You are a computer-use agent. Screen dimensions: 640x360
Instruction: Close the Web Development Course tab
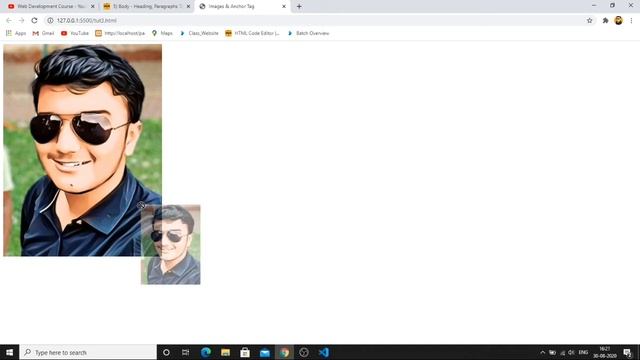93,7
